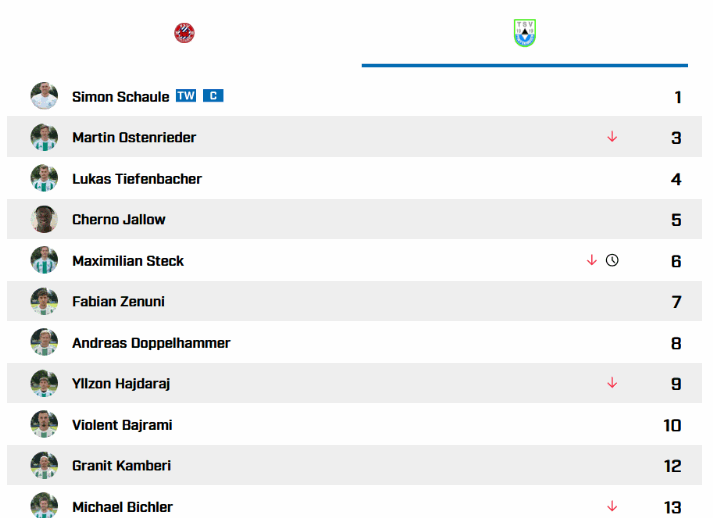Click the clock icon beside Maximilian Steck

pyautogui.click(x=612, y=260)
